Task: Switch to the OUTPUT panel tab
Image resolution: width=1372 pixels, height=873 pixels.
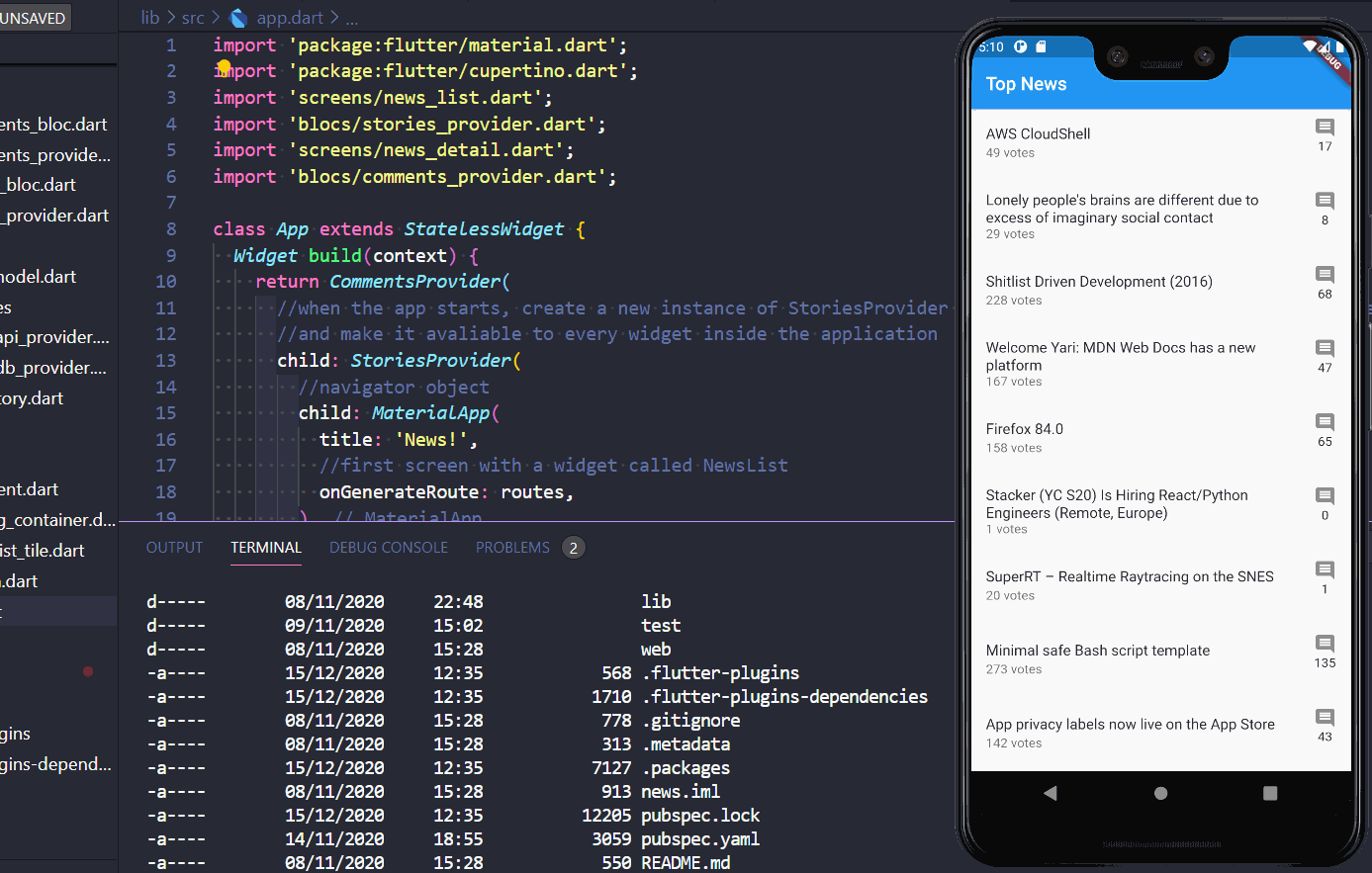Action: (x=174, y=548)
